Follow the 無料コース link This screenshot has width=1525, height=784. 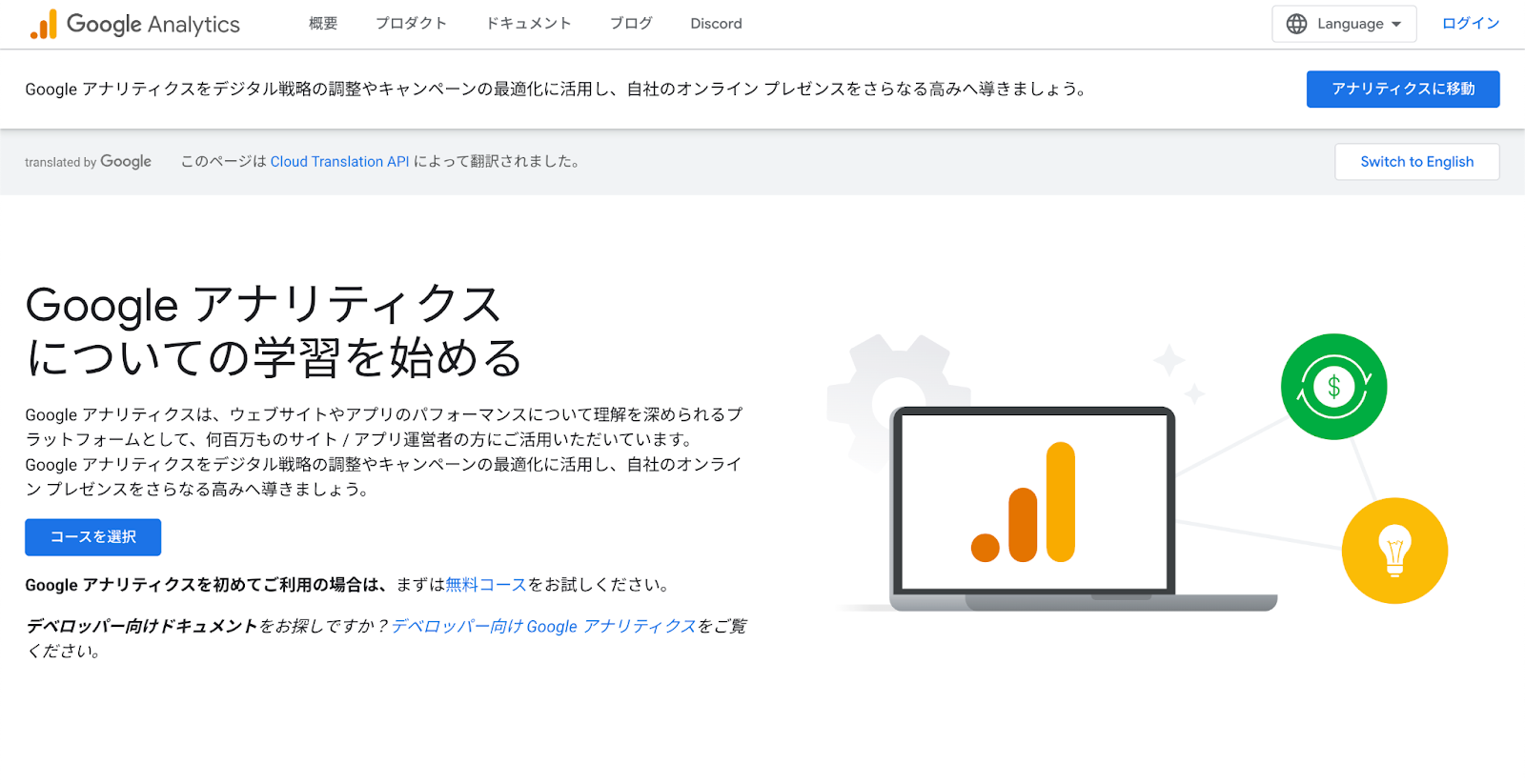486,585
